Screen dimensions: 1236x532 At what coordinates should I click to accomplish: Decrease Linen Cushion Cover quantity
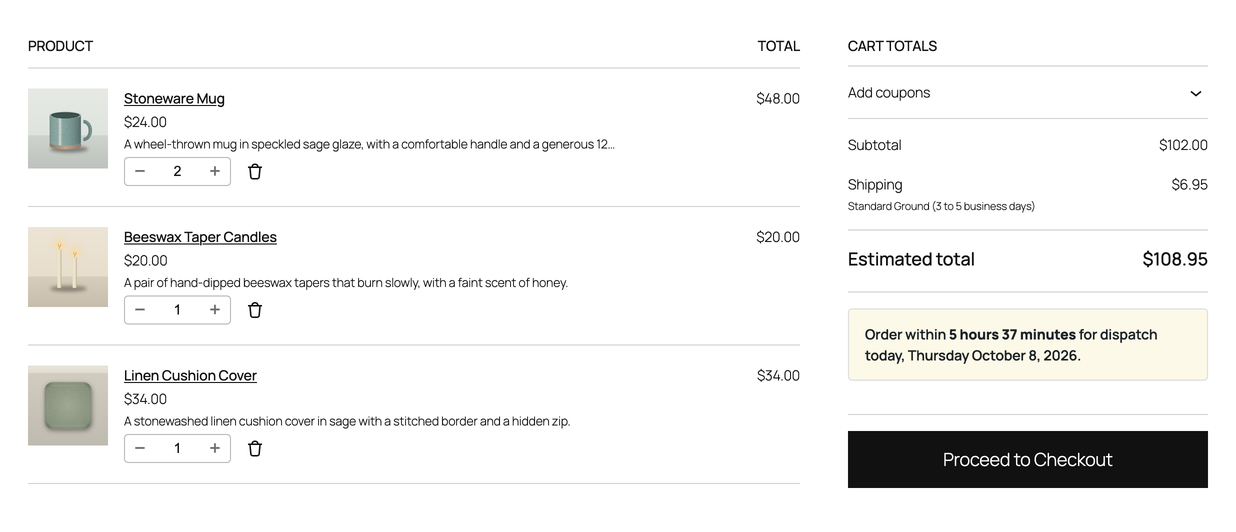click(x=140, y=449)
